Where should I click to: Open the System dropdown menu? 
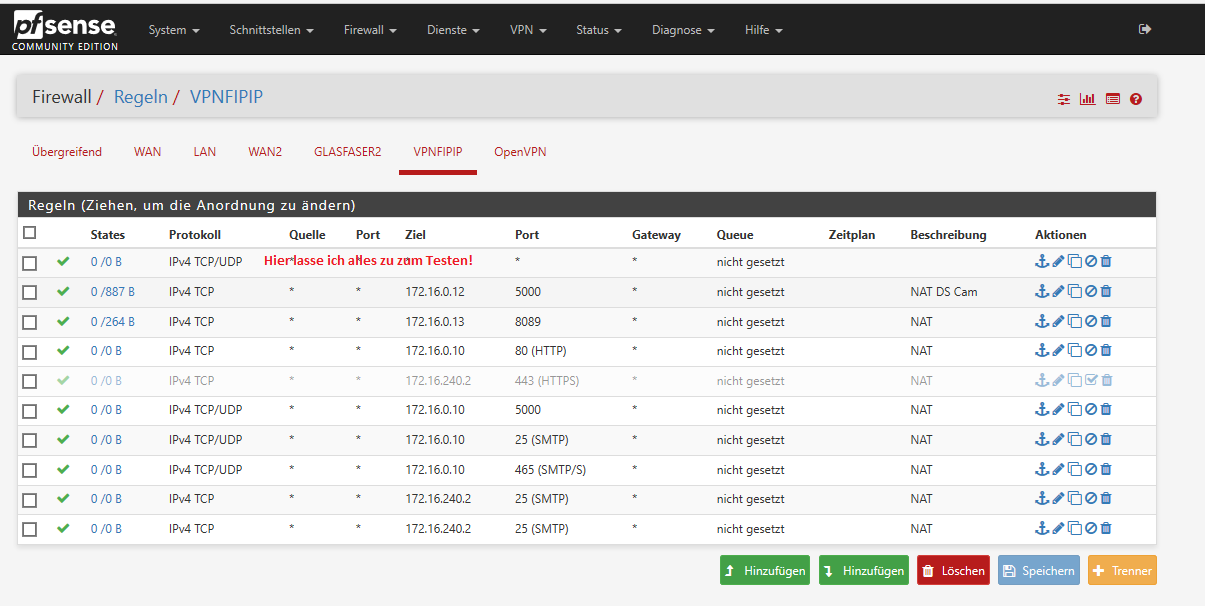pos(174,30)
